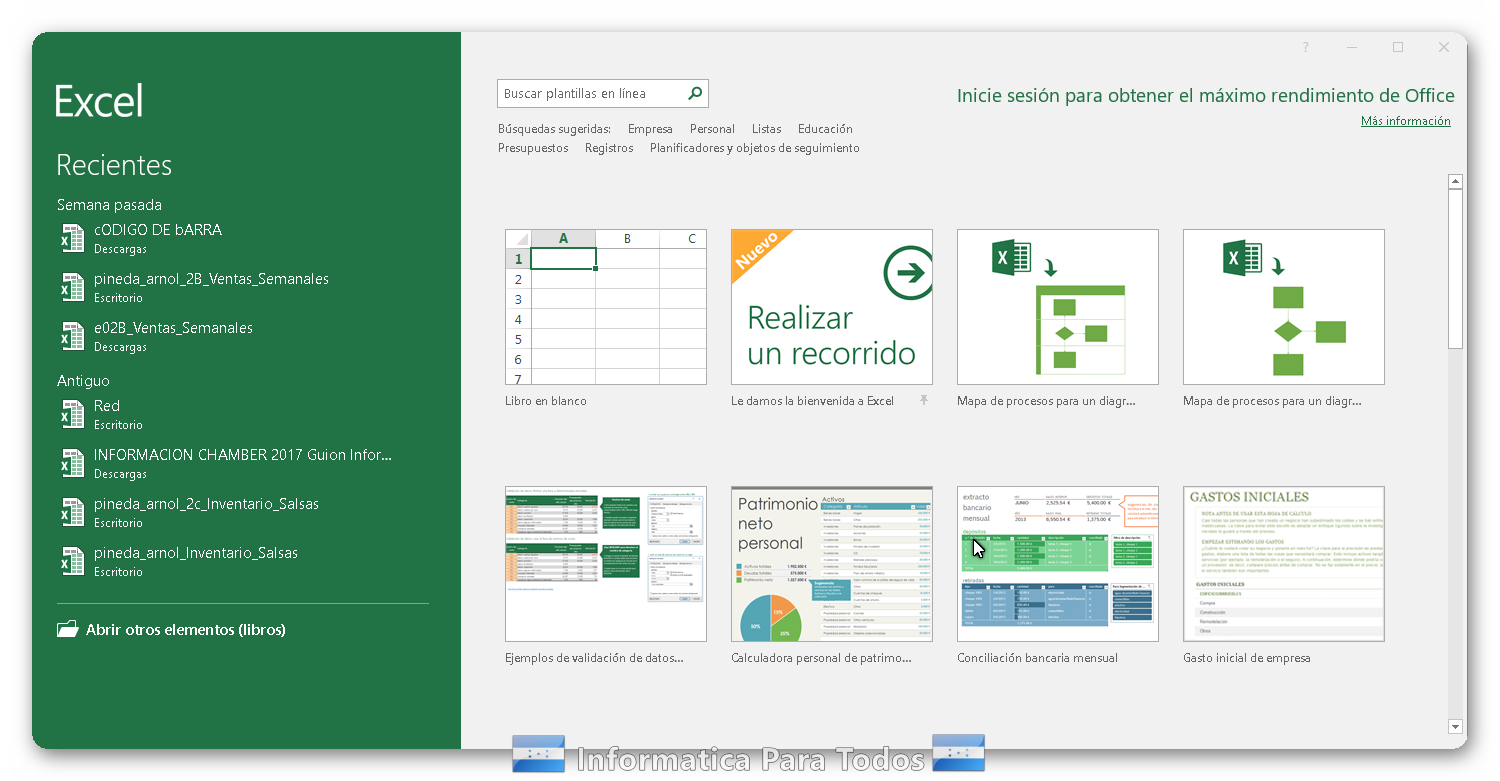
Task: Select the "Empresa" suggested search
Action: click(x=650, y=128)
